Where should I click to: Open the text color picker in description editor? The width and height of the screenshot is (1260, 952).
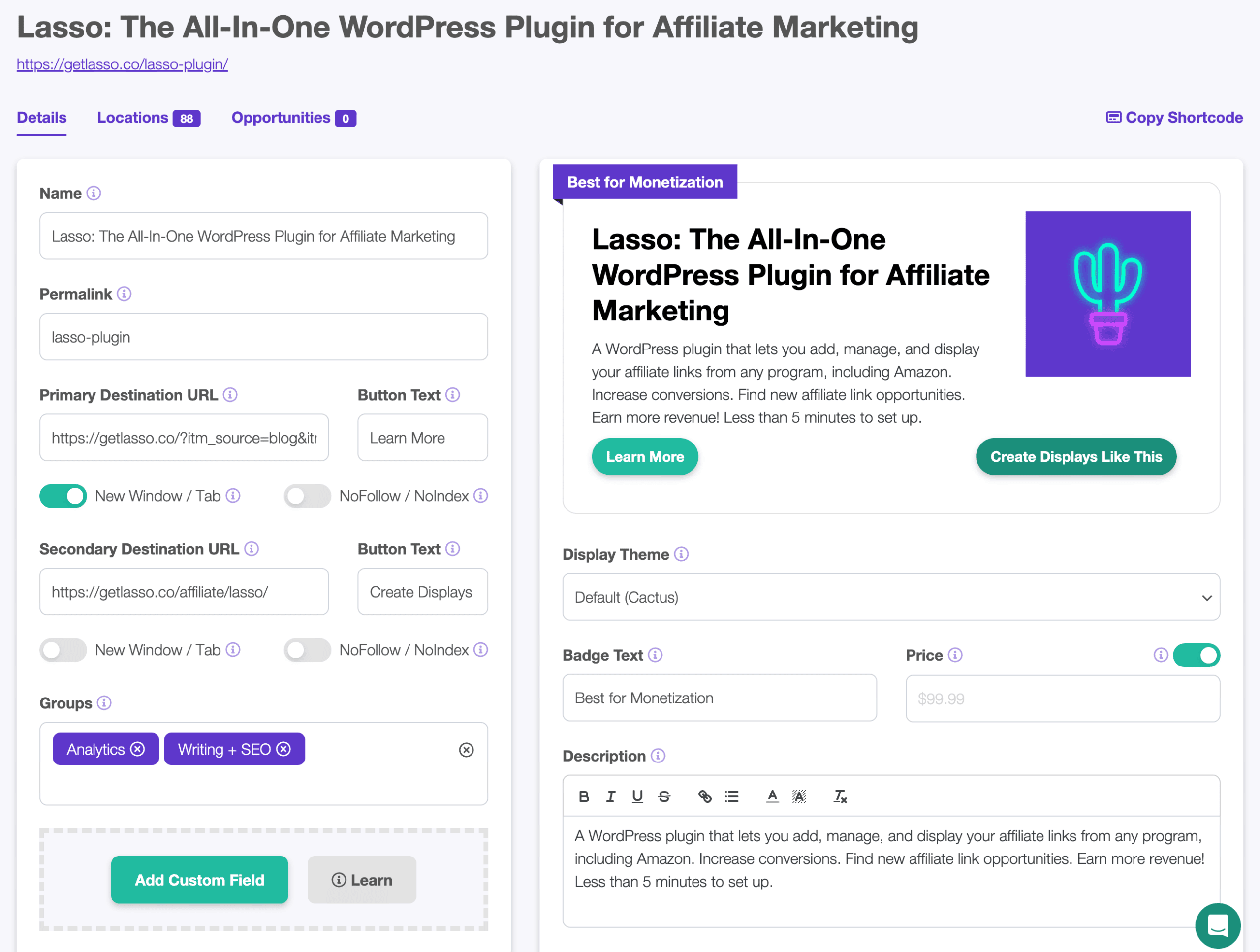[772, 796]
